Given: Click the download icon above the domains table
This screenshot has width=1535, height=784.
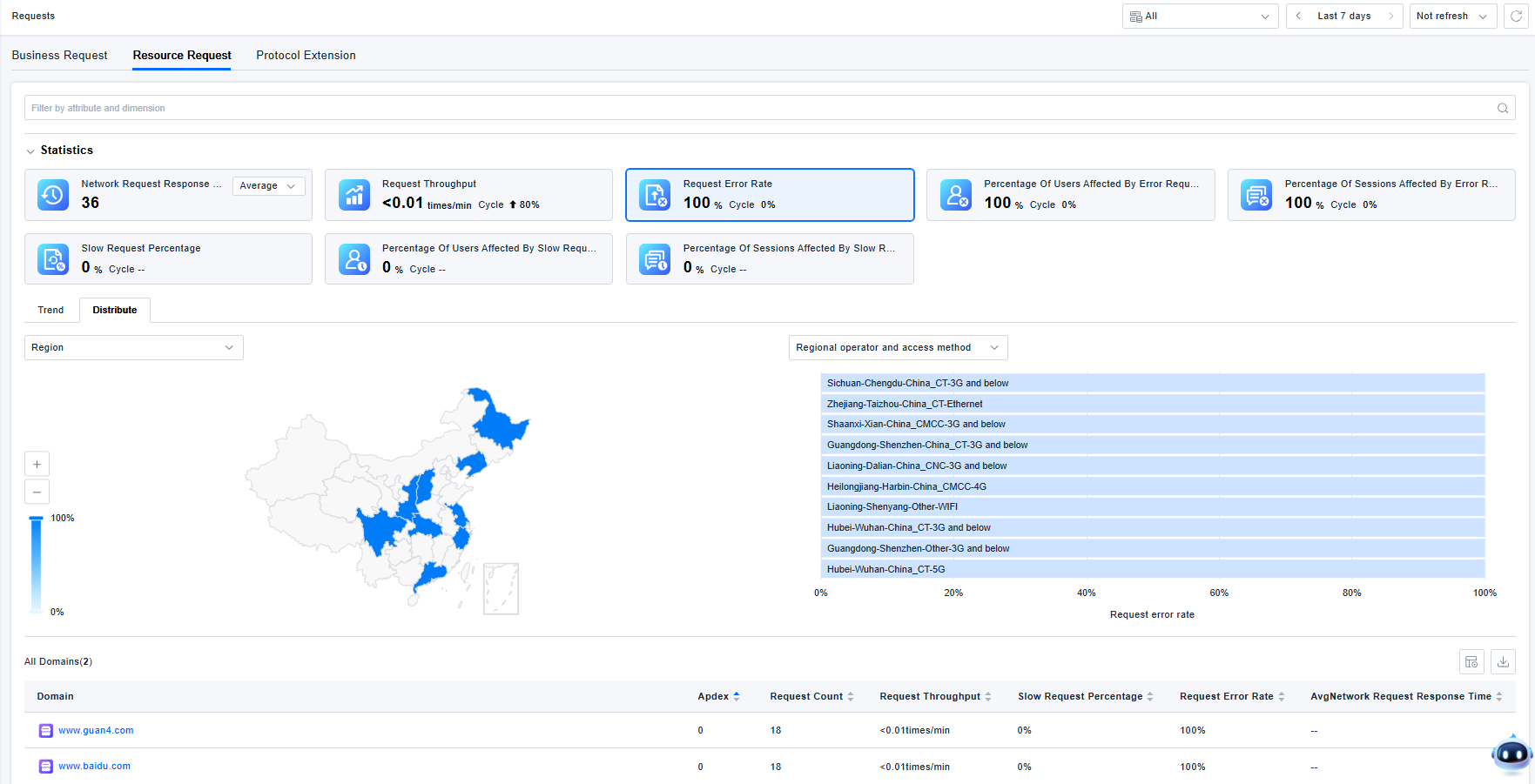Looking at the screenshot, I should (x=1503, y=662).
